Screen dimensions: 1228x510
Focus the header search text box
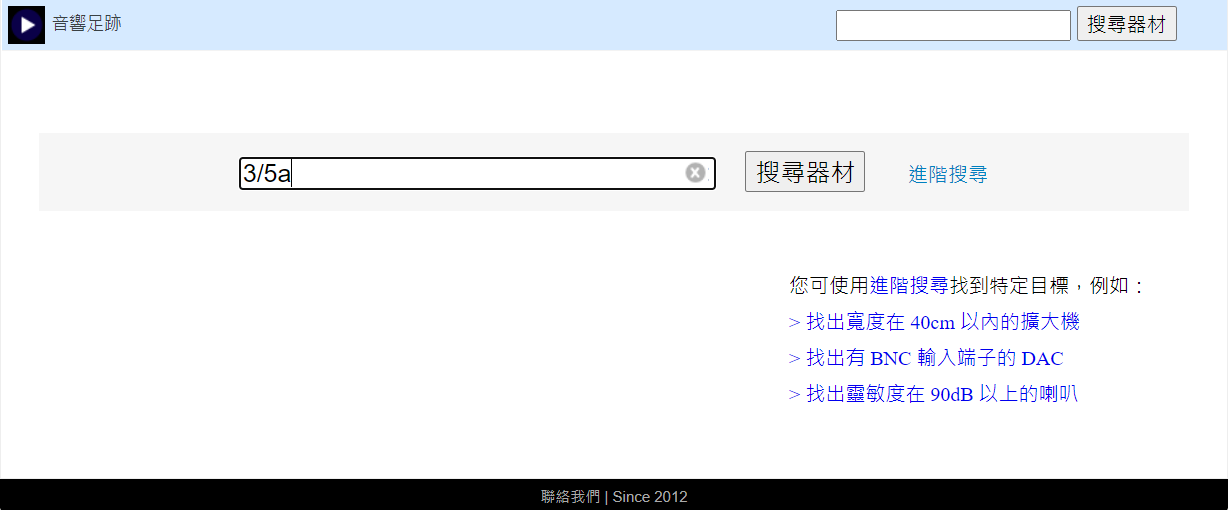tap(953, 25)
